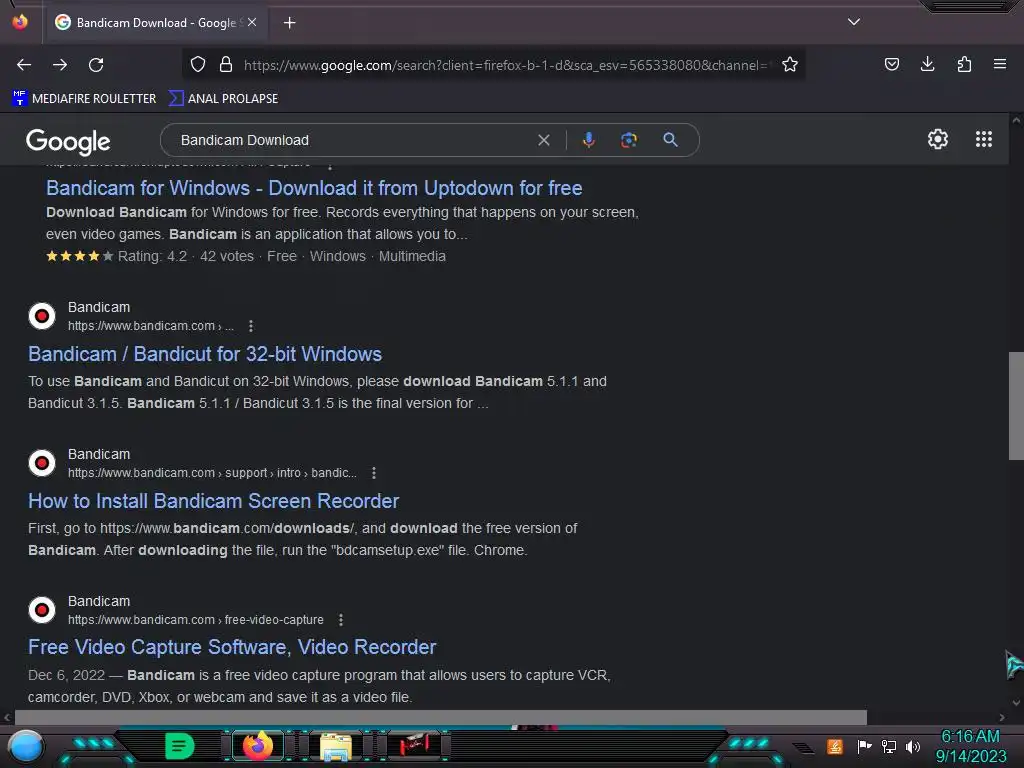Open the Windows Start orb
Screen dimensions: 1024x768
(x=26, y=746)
